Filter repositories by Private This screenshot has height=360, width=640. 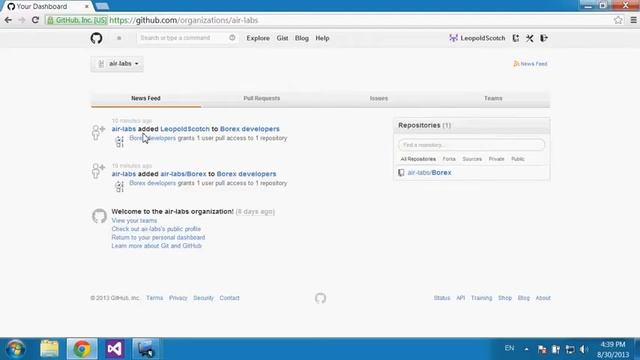coord(496,159)
